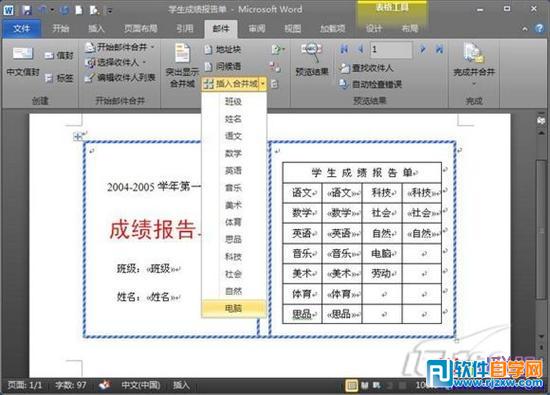Click the «姓名» merge field in document
The width and height of the screenshot is (550, 395).
(161, 297)
